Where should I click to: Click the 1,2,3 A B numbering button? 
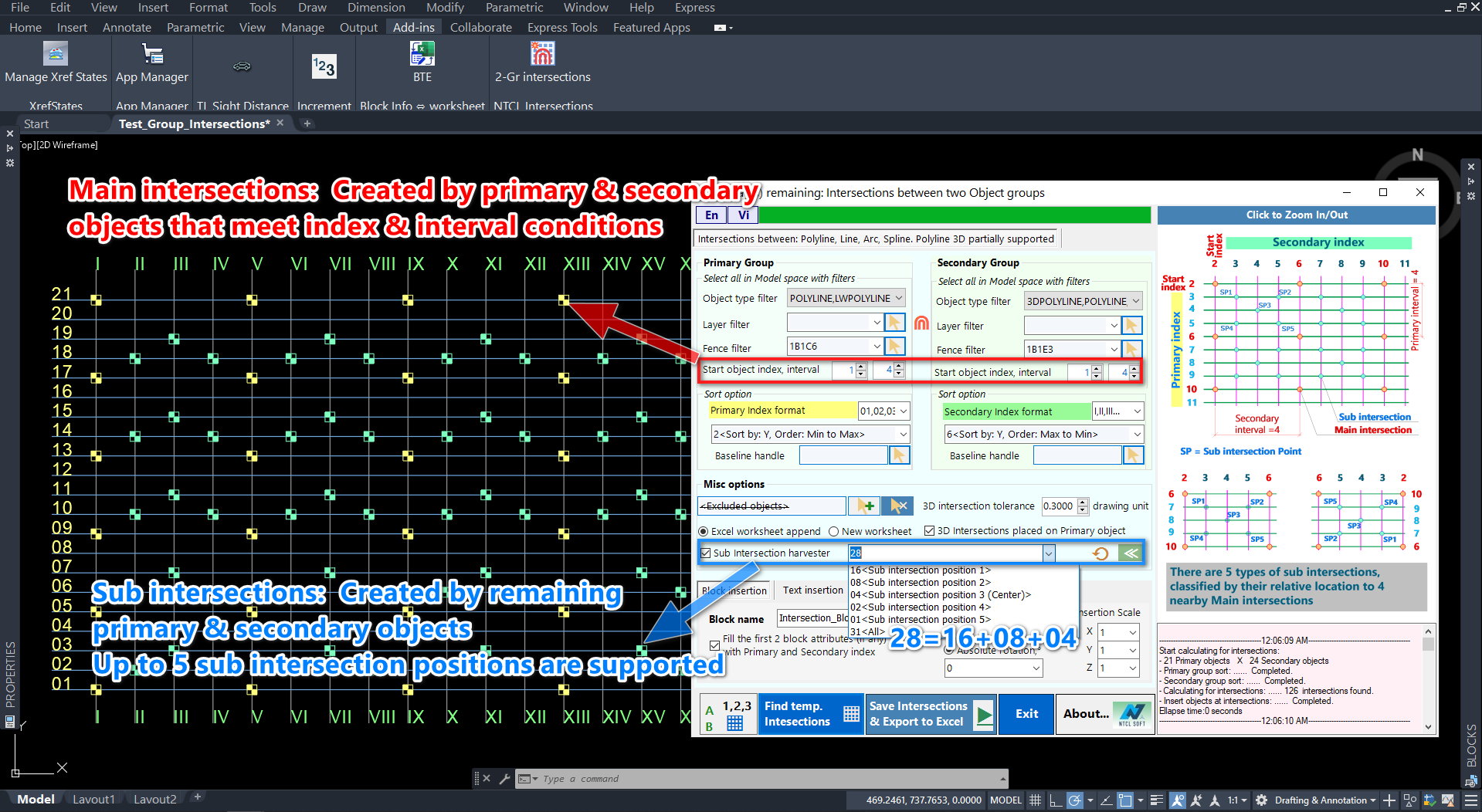click(727, 714)
